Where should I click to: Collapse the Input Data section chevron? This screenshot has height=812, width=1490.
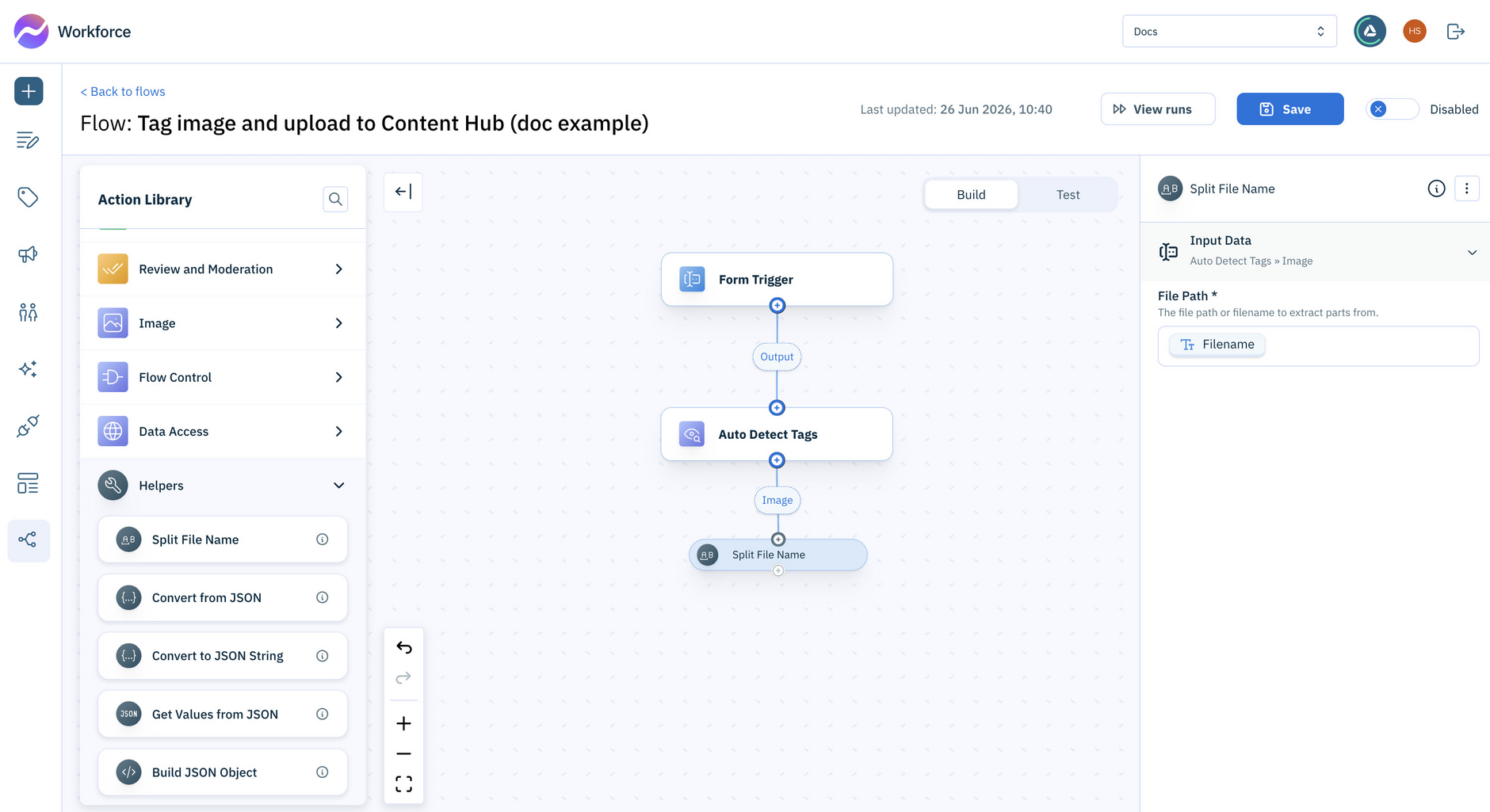point(1472,253)
